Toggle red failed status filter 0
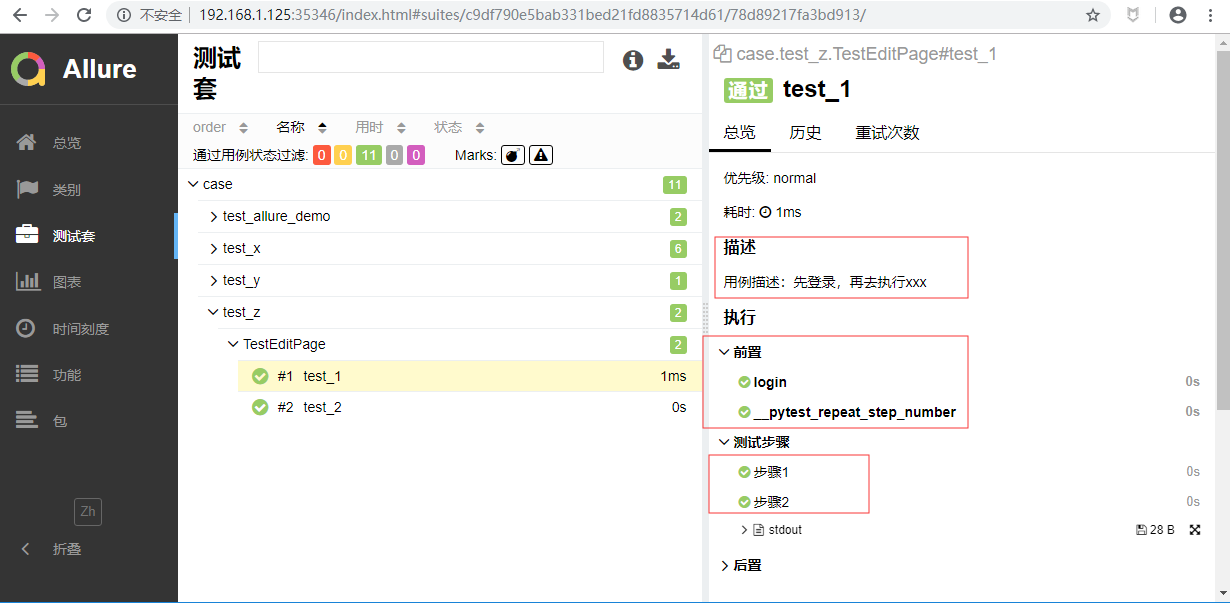The height and width of the screenshot is (603, 1230). tap(322, 155)
